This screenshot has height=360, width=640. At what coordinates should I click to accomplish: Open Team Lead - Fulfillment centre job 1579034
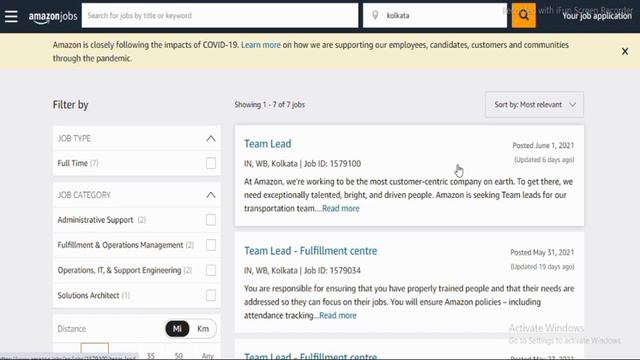click(311, 251)
